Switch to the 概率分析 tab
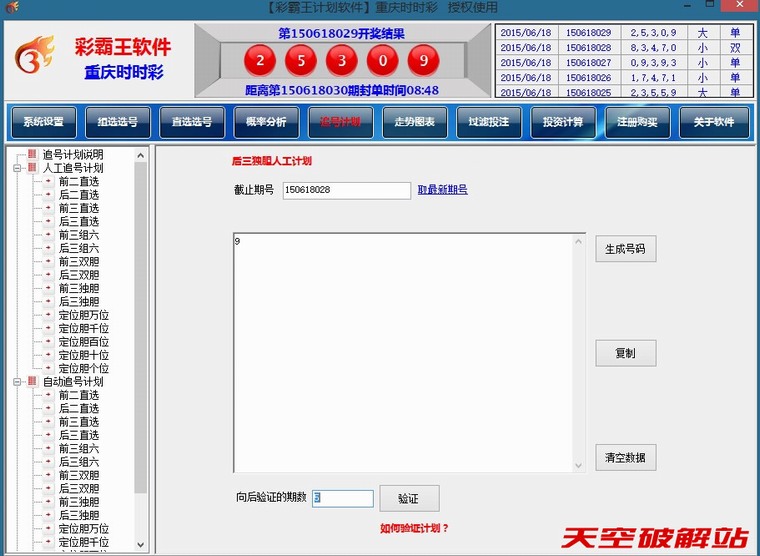This screenshot has width=760, height=556. tap(266, 122)
